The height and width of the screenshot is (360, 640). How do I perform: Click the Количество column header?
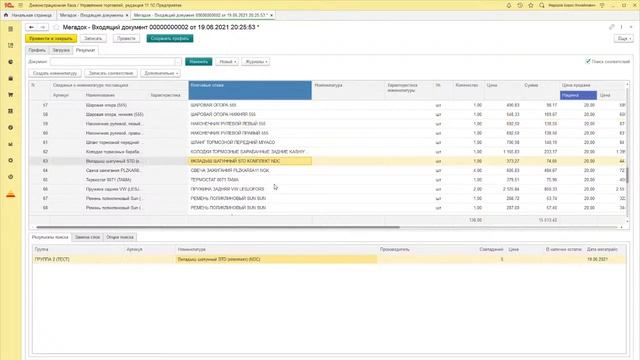[x=467, y=85]
